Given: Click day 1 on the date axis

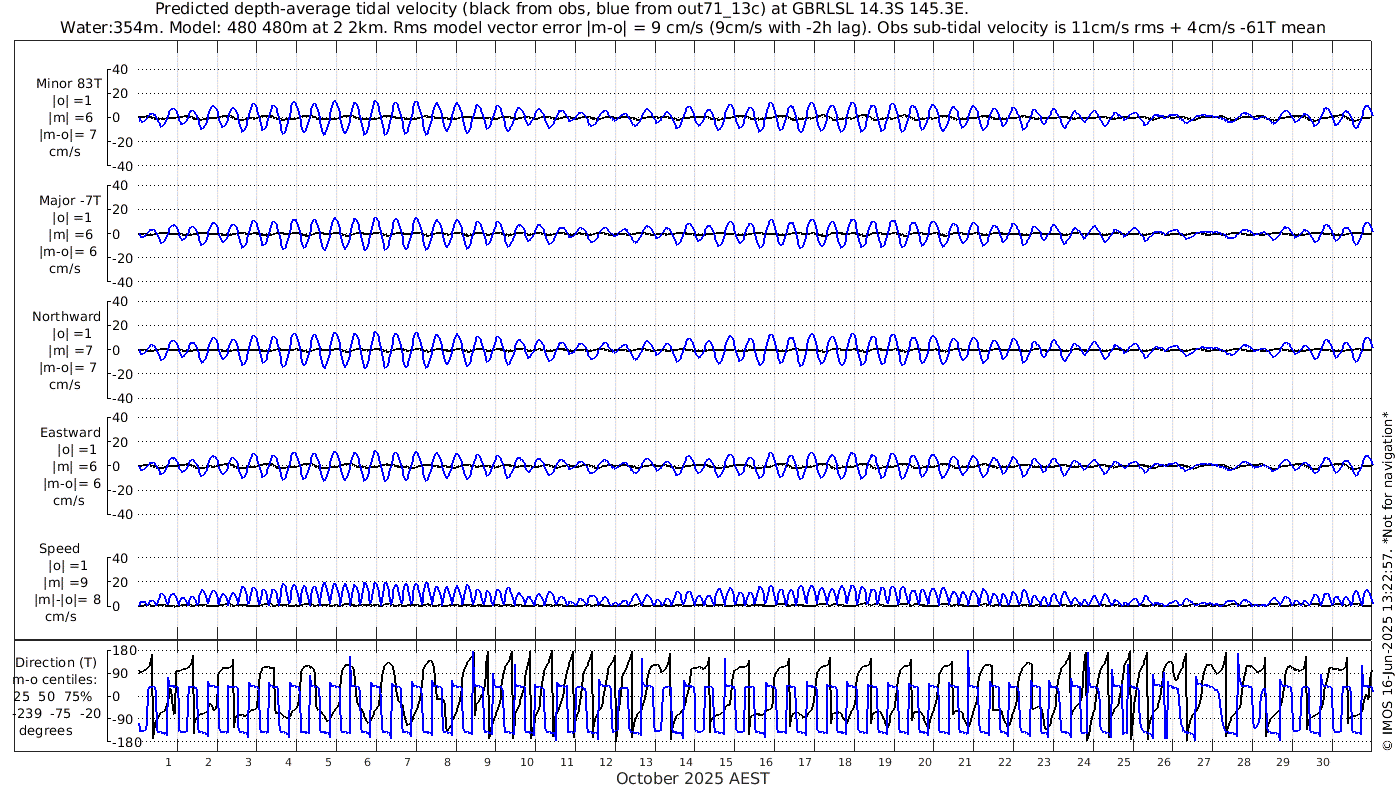Looking at the screenshot, I should pyautogui.click(x=169, y=762).
